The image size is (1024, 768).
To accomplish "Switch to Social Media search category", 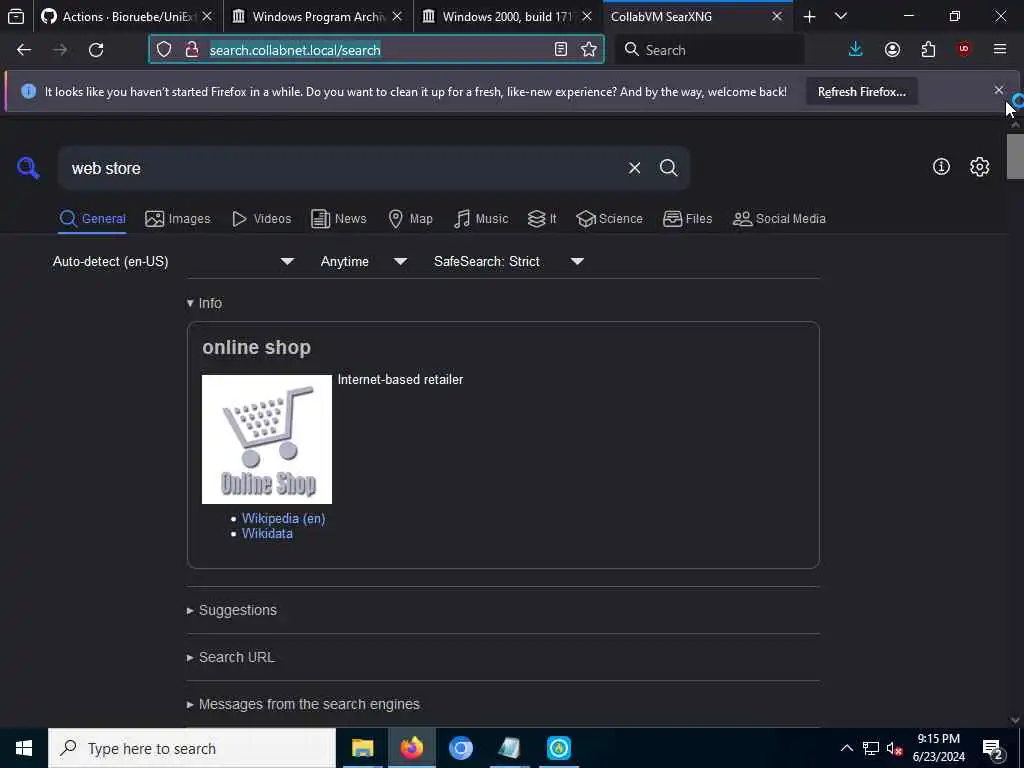I will pyautogui.click(x=779, y=219).
